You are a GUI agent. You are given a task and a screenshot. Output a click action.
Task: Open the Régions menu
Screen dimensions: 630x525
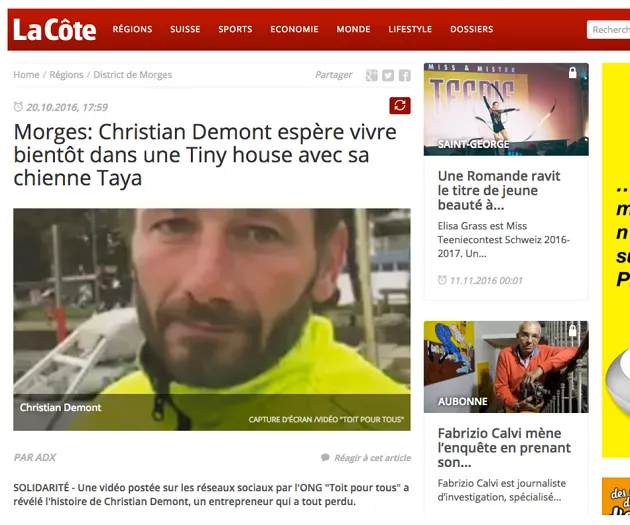click(132, 29)
